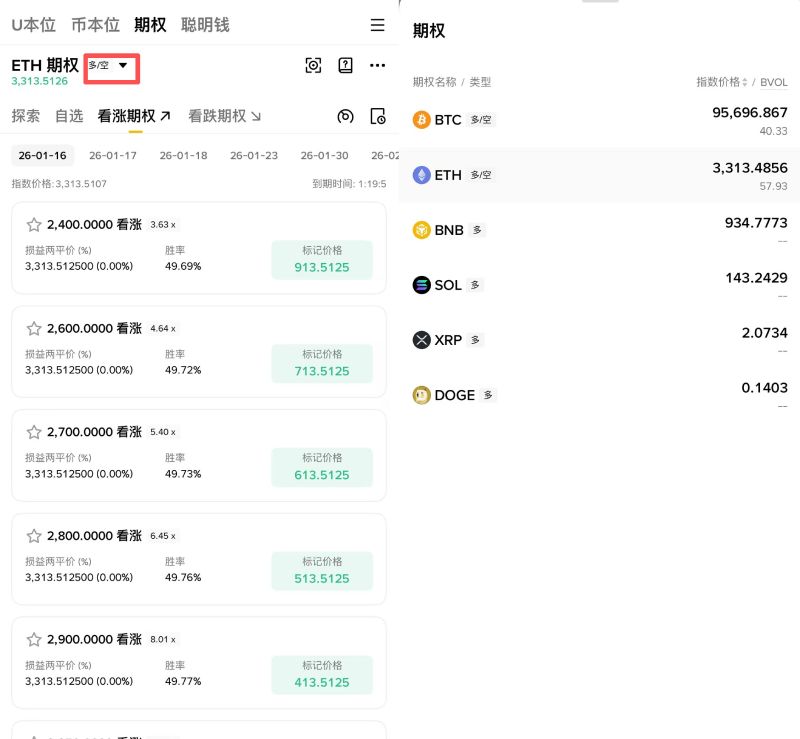Click the 多 tag next to DOGE
This screenshot has height=739, width=800.
click(488, 395)
